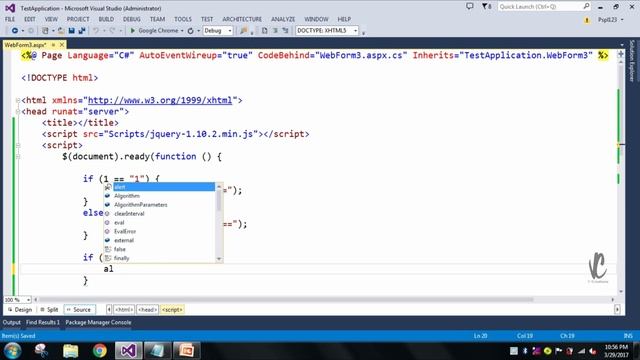Click the tag navigator left arrow button

109,310
